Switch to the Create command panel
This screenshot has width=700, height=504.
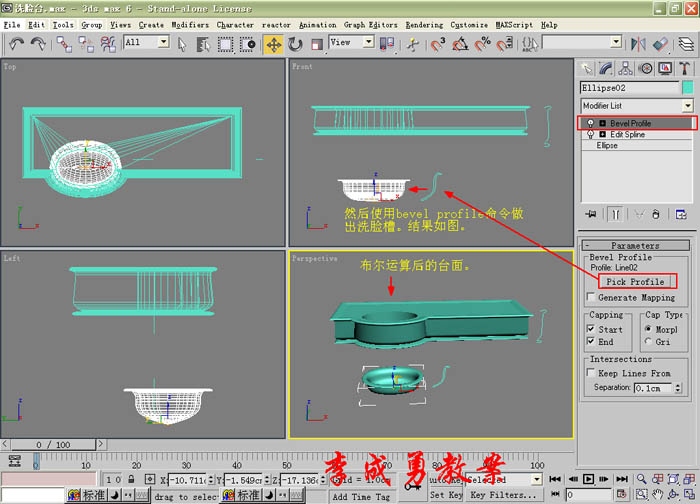click(587, 68)
